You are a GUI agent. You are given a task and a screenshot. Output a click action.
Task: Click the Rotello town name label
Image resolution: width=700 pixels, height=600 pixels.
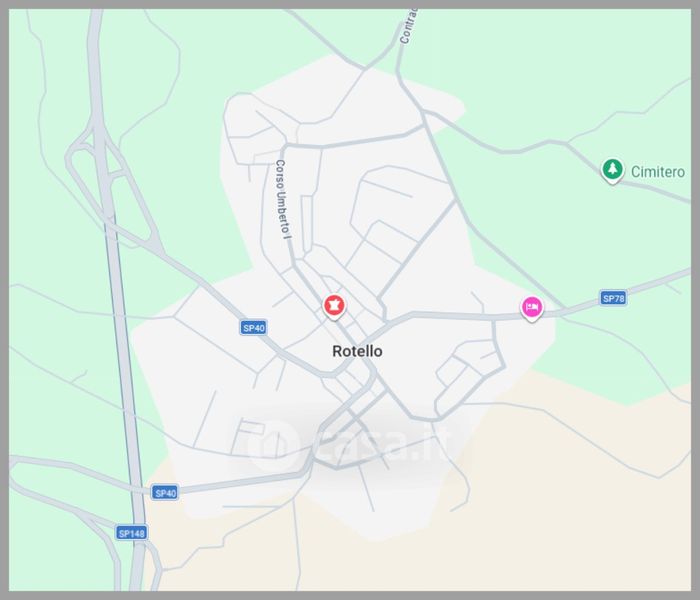click(x=357, y=351)
